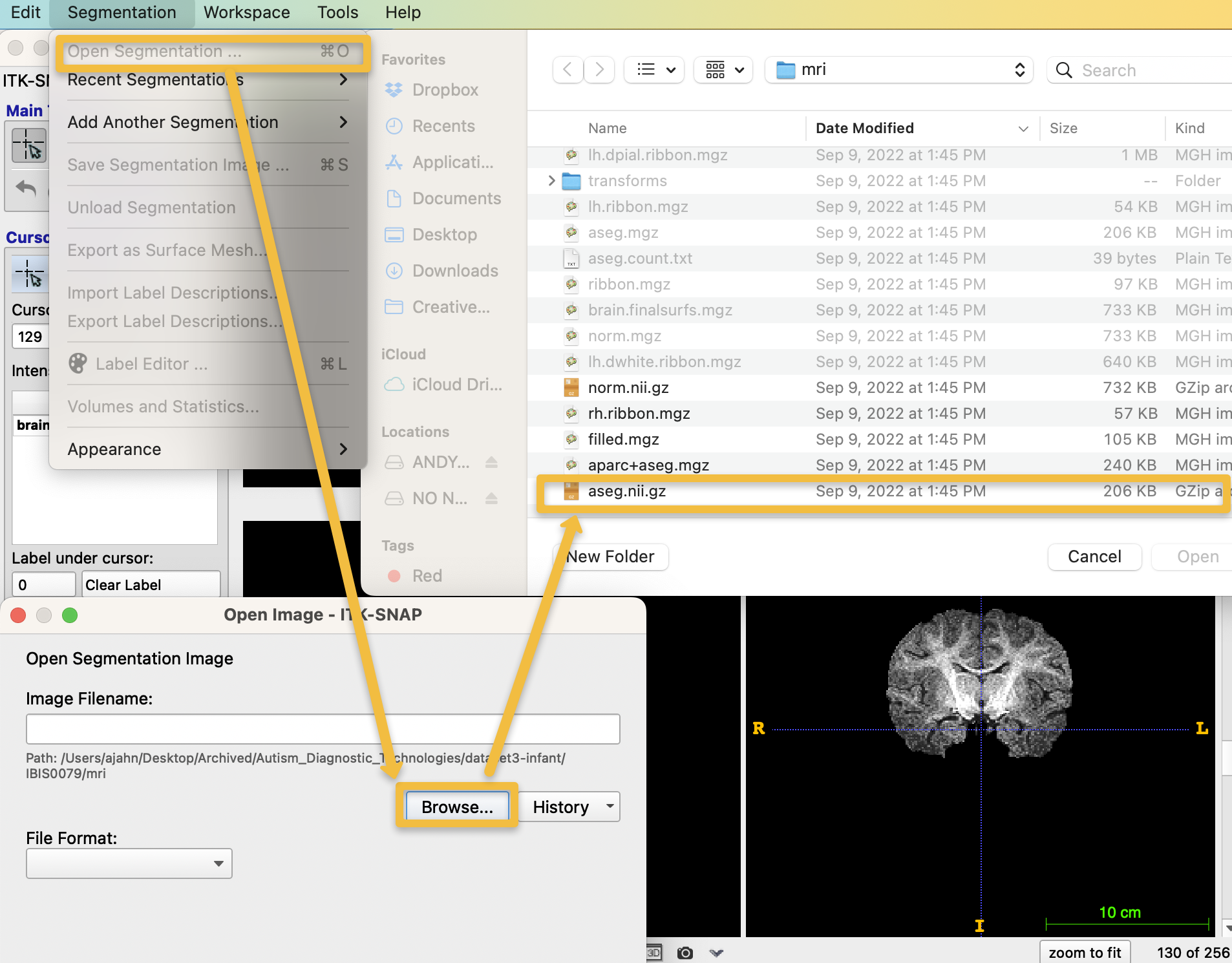Click the aseg.nii.gz file icon
This screenshot has height=963, width=1232.
[x=571, y=491]
